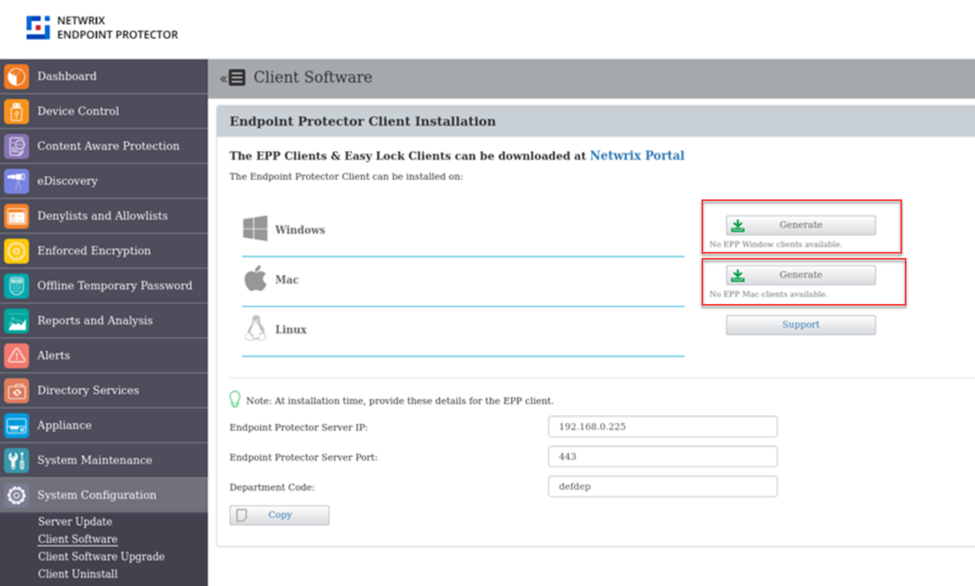Generate the Mac EPP client
The width and height of the screenshot is (975, 586).
click(x=800, y=275)
